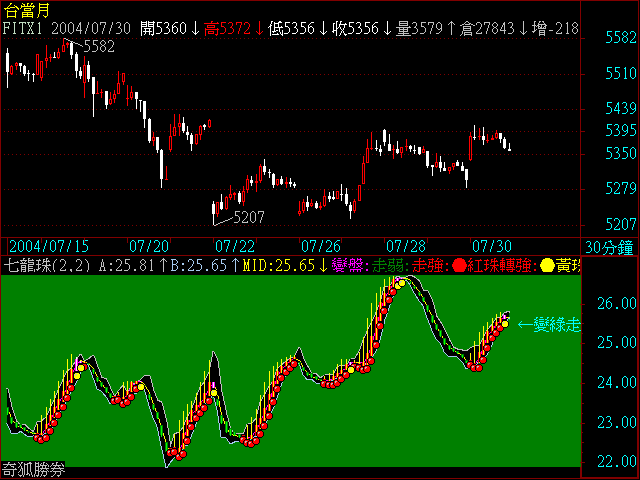Click 25.00 on the indicator axis
Image resolution: width=640 pixels, height=480 pixels.
(x=617, y=343)
